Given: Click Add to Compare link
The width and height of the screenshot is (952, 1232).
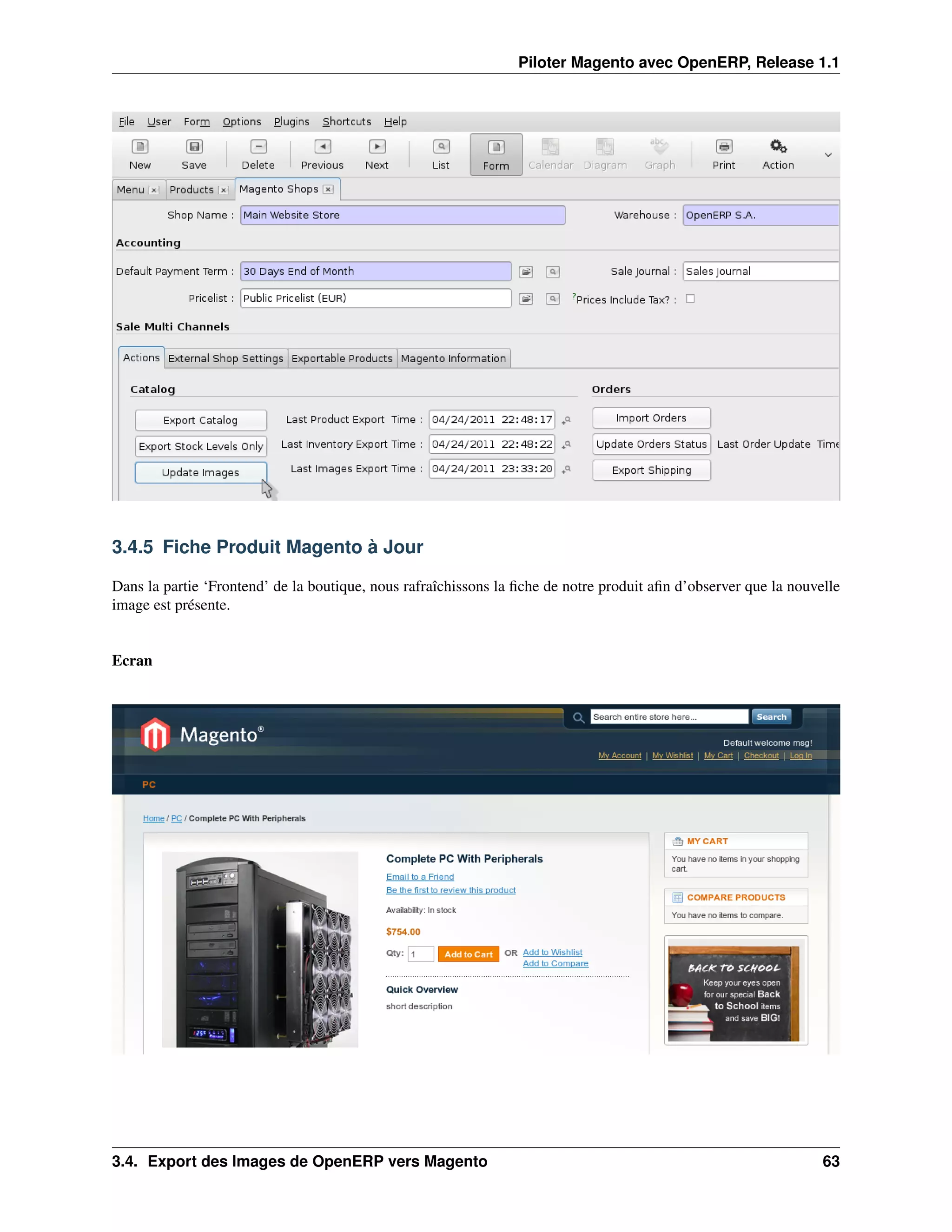Looking at the screenshot, I should click(555, 963).
